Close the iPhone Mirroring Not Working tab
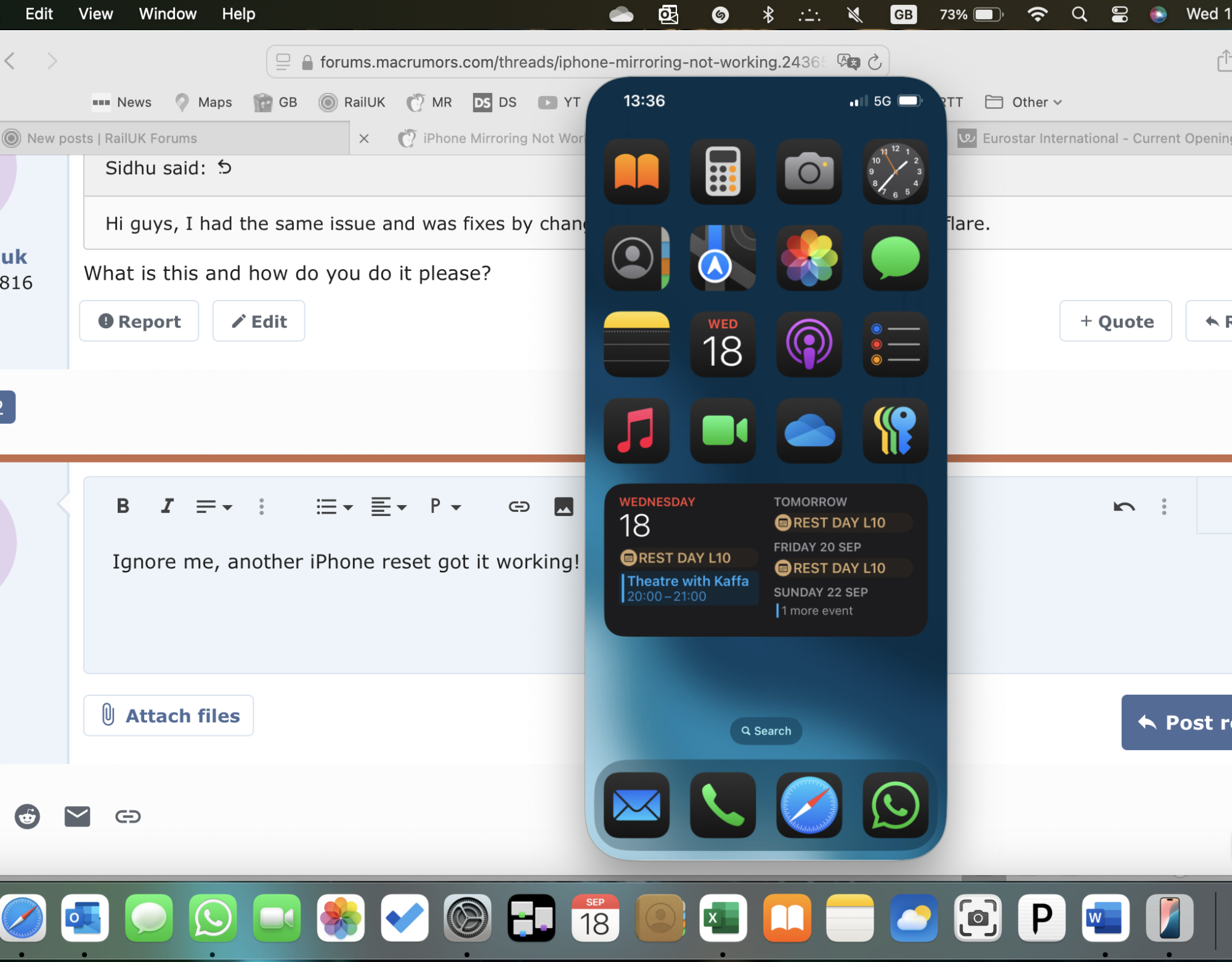This screenshot has height=962, width=1232. (x=364, y=139)
